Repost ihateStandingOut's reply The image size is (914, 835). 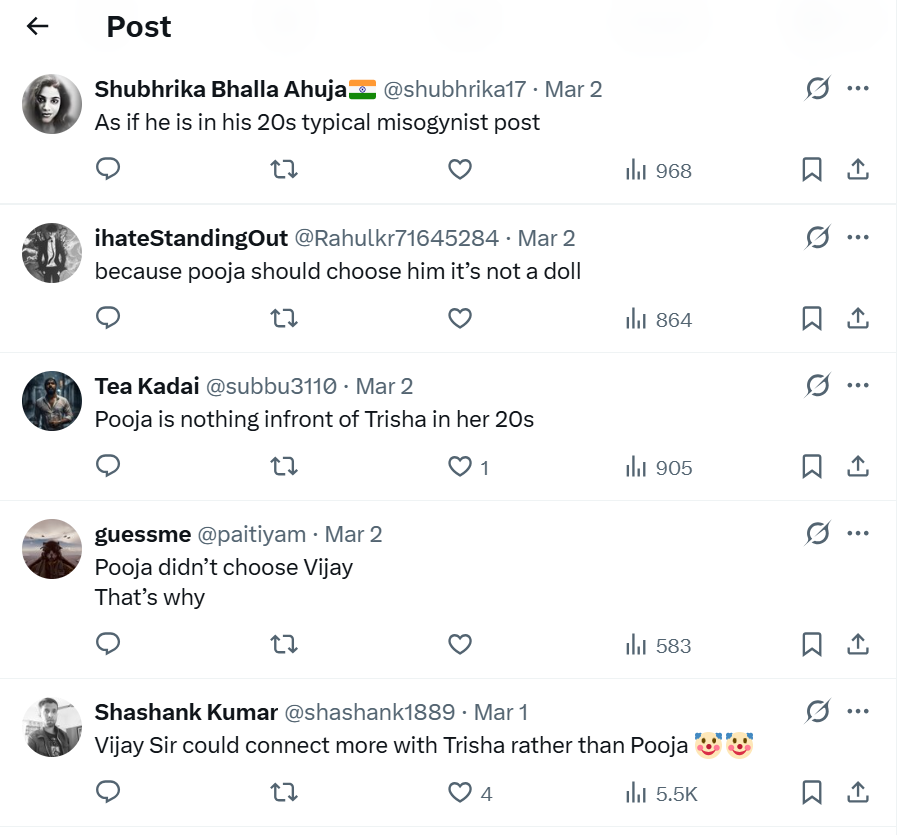[x=284, y=319]
